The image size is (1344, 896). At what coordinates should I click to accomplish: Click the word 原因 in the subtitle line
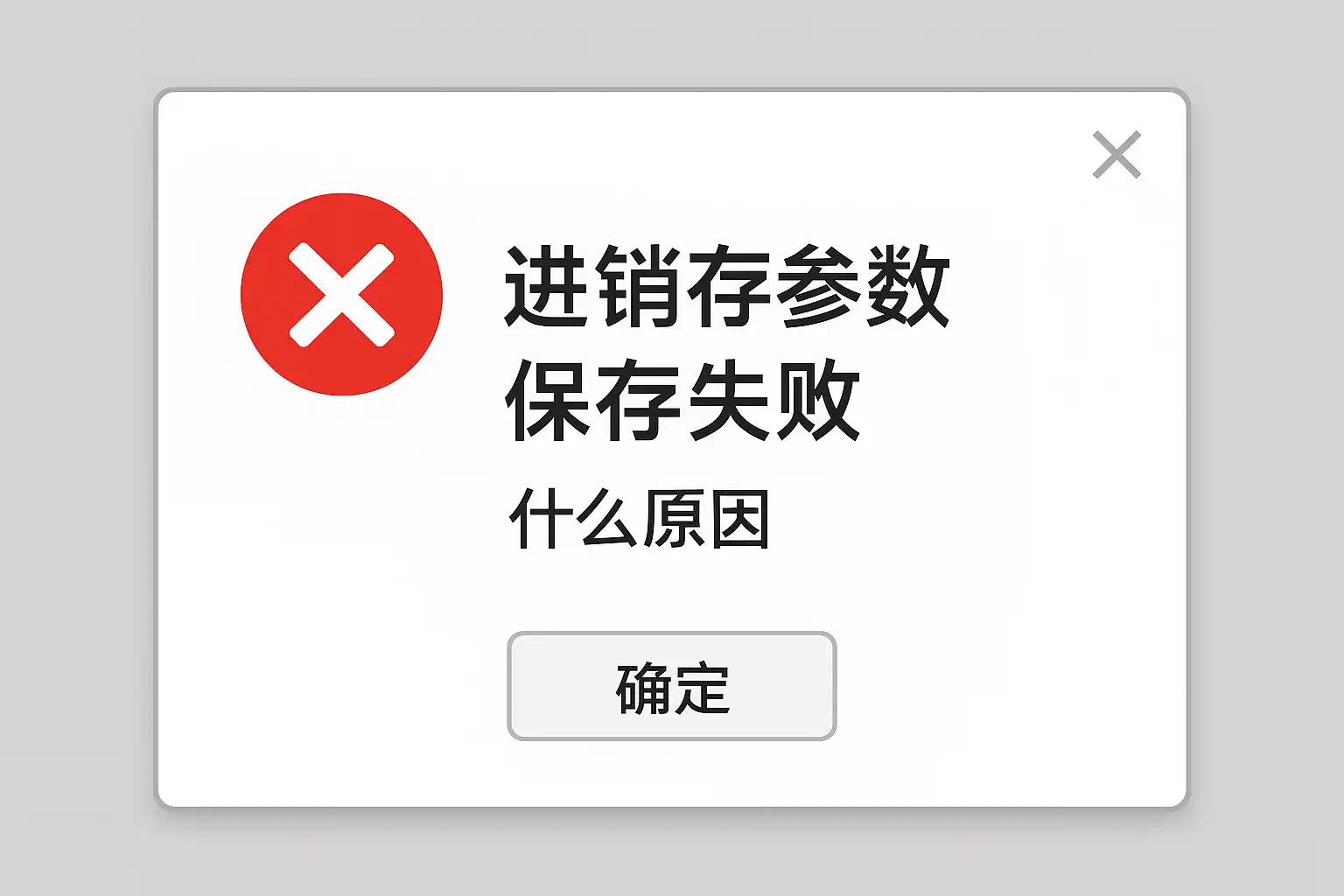pyautogui.click(x=705, y=519)
